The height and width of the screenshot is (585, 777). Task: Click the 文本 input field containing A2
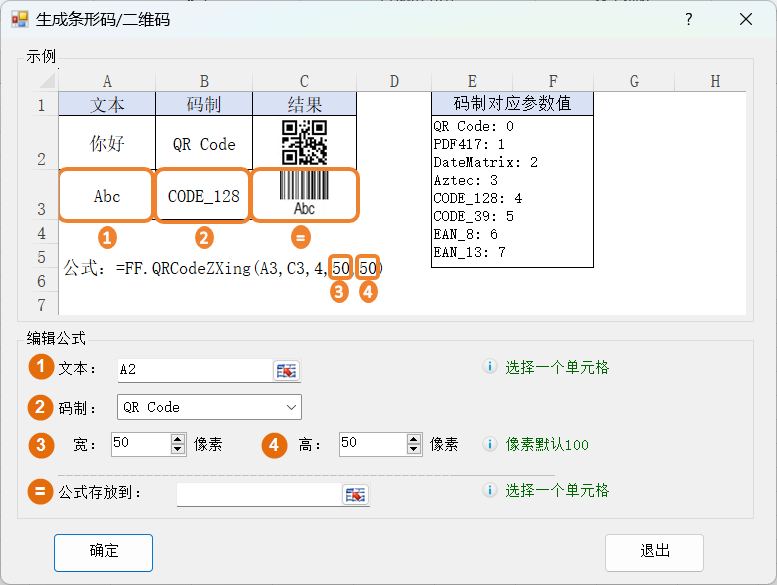194,370
